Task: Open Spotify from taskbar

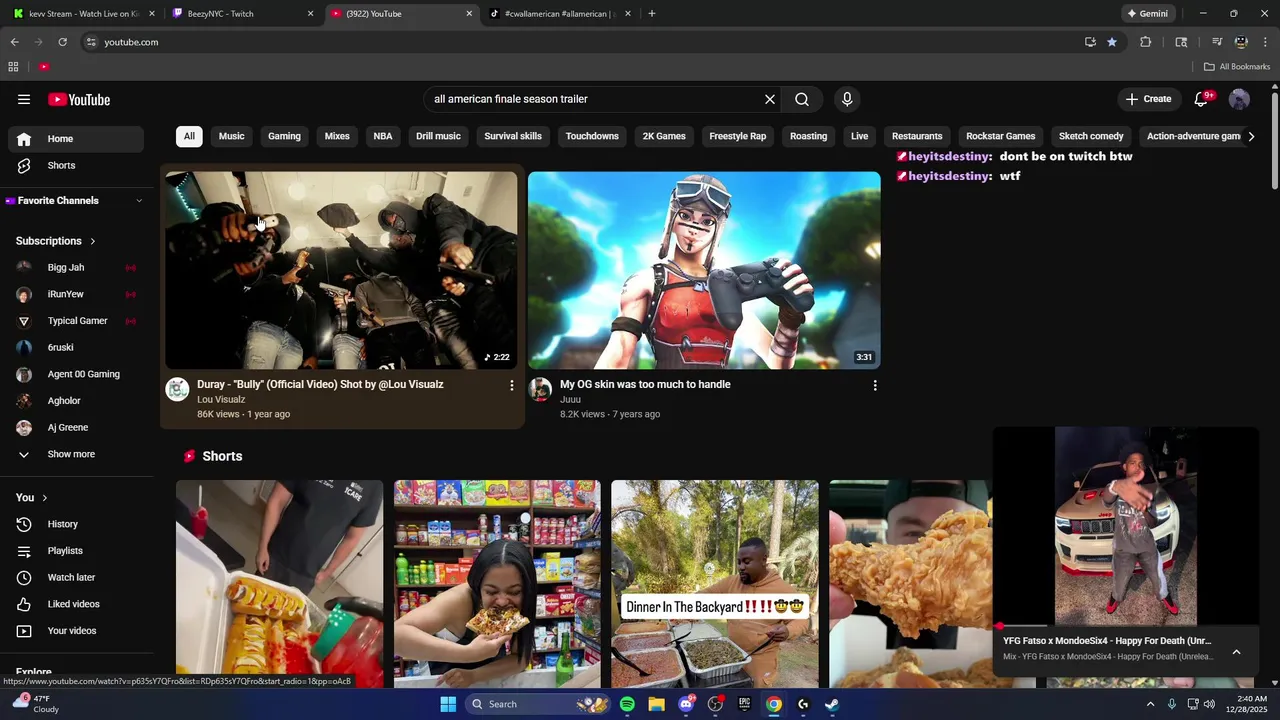Action: tap(627, 704)
